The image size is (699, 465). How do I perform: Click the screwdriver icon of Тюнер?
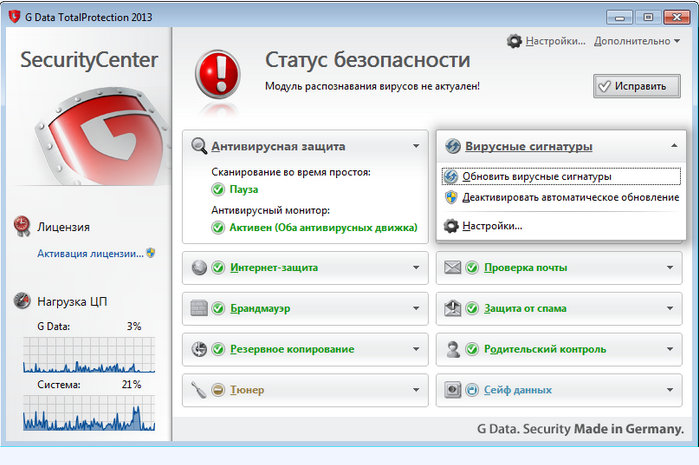tap(199, 390)
